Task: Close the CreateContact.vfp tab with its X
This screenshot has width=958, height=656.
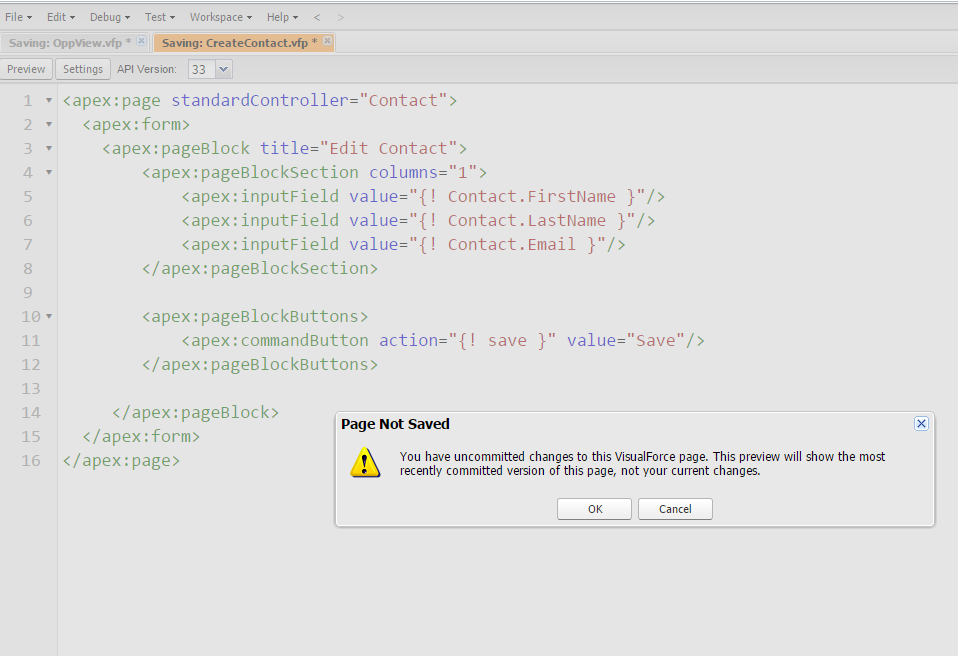Action: click(326, 40)
